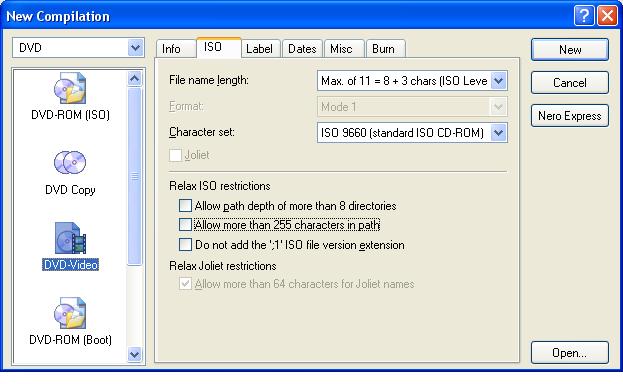
Task: Click the Relax ISO restrictions heading
Action: point(220,186)
